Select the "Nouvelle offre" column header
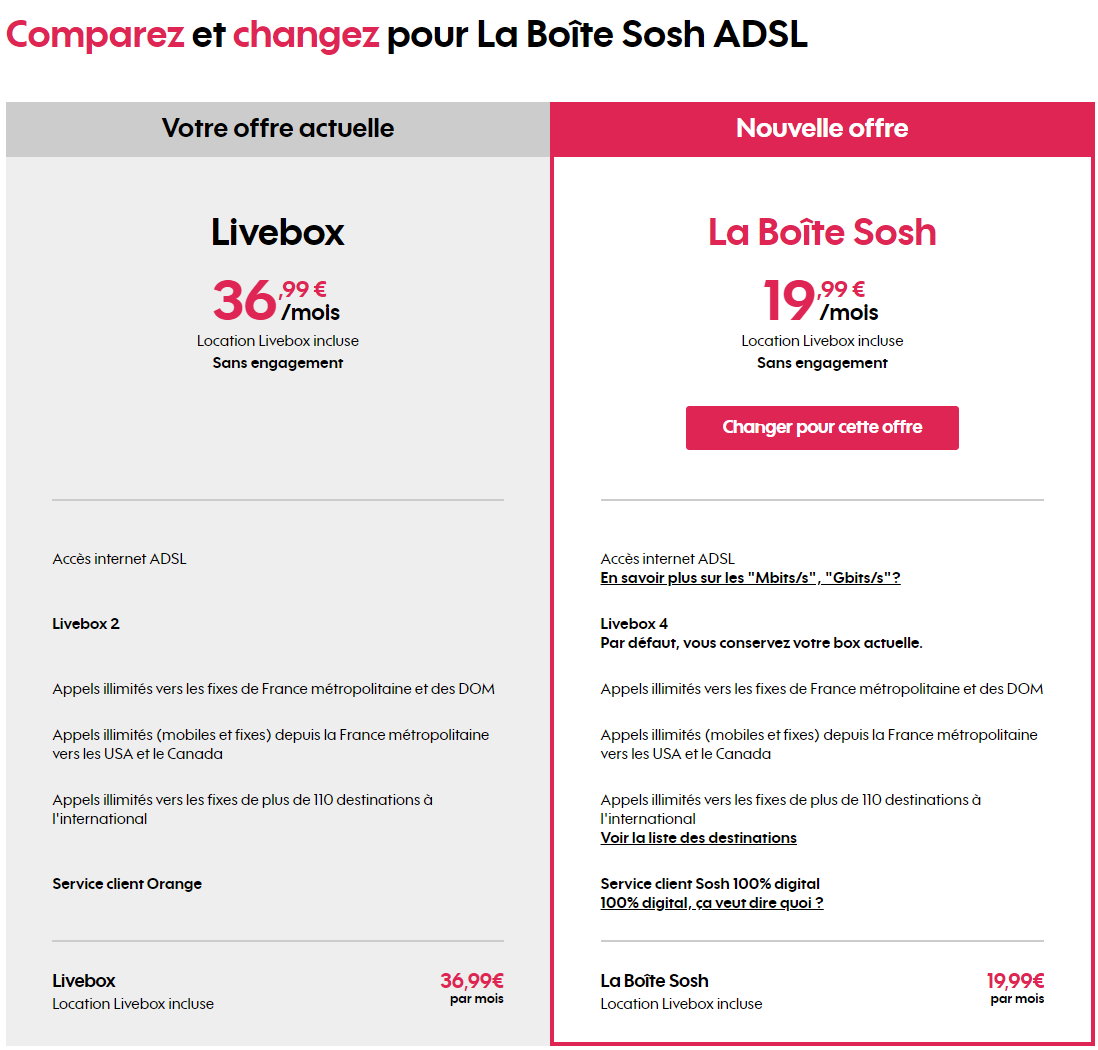1098x1050 pixels. pyautogui.click(x=822, y=129)
